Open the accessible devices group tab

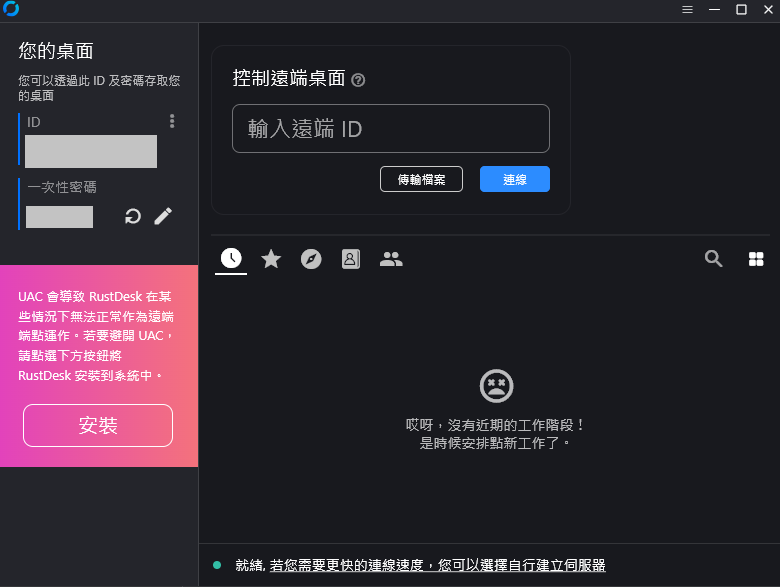click(x=391, y=259)
